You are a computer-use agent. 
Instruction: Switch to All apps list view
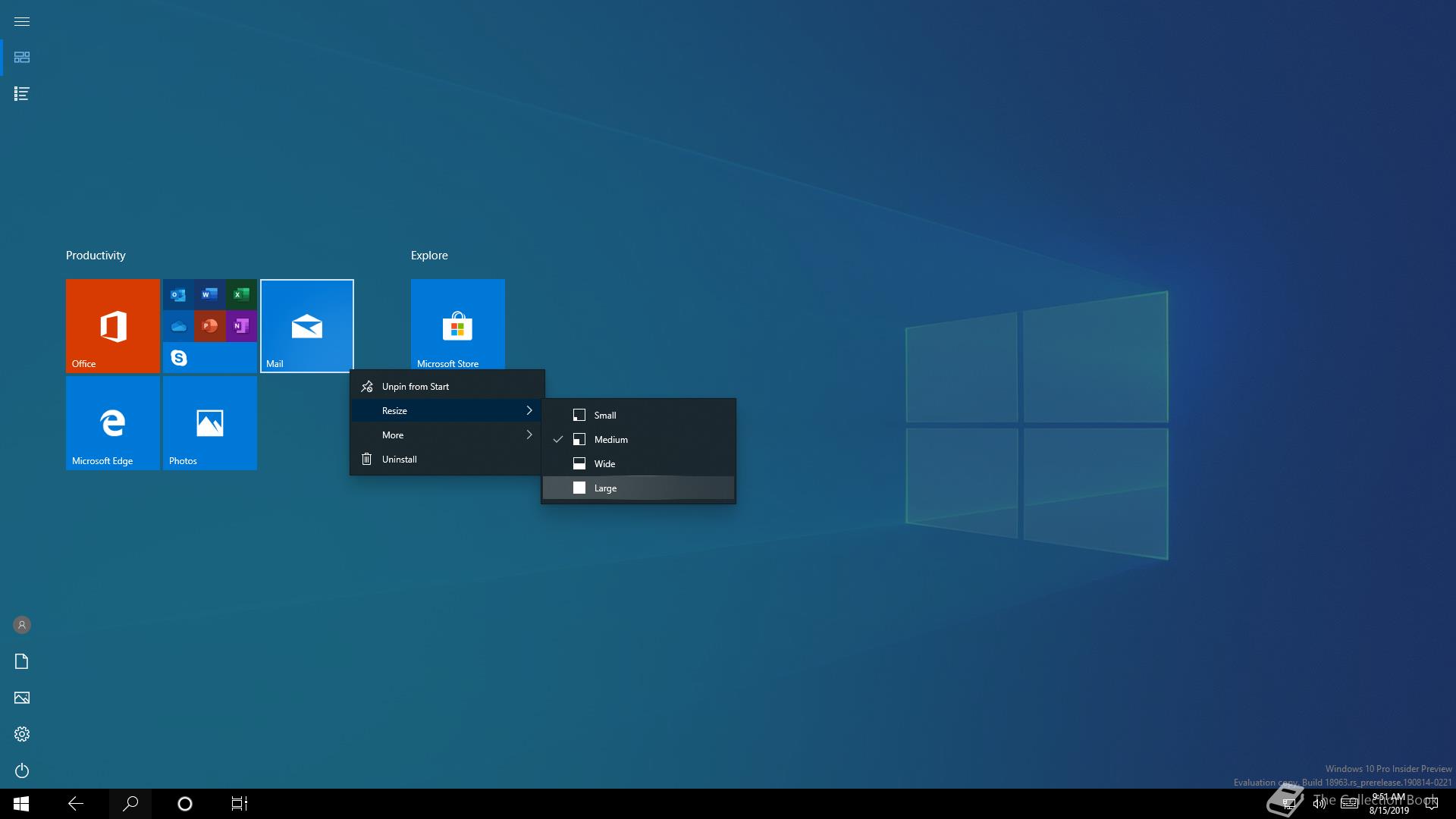22,94
